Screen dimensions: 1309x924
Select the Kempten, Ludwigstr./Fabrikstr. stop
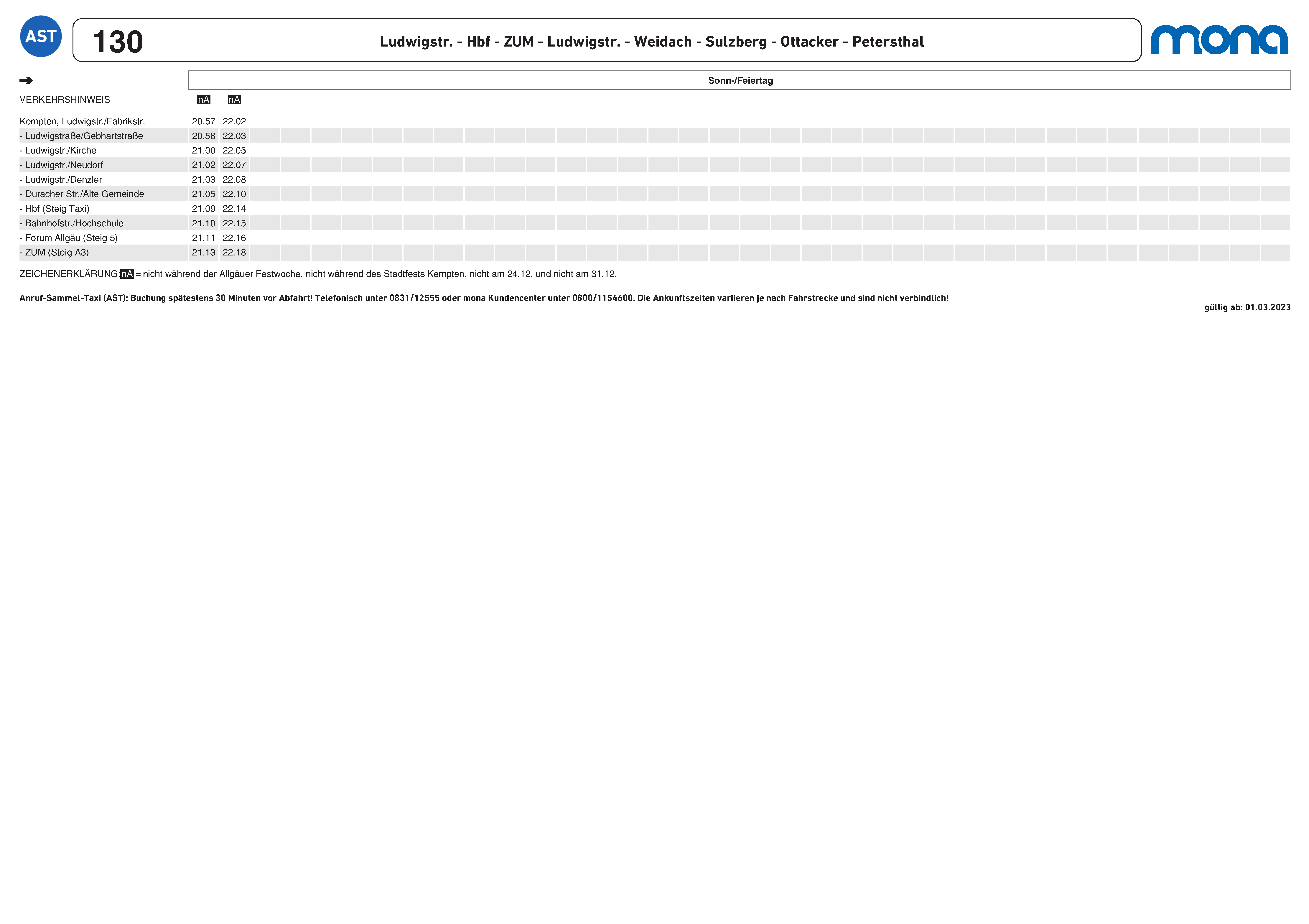click(x=82, y=121)
